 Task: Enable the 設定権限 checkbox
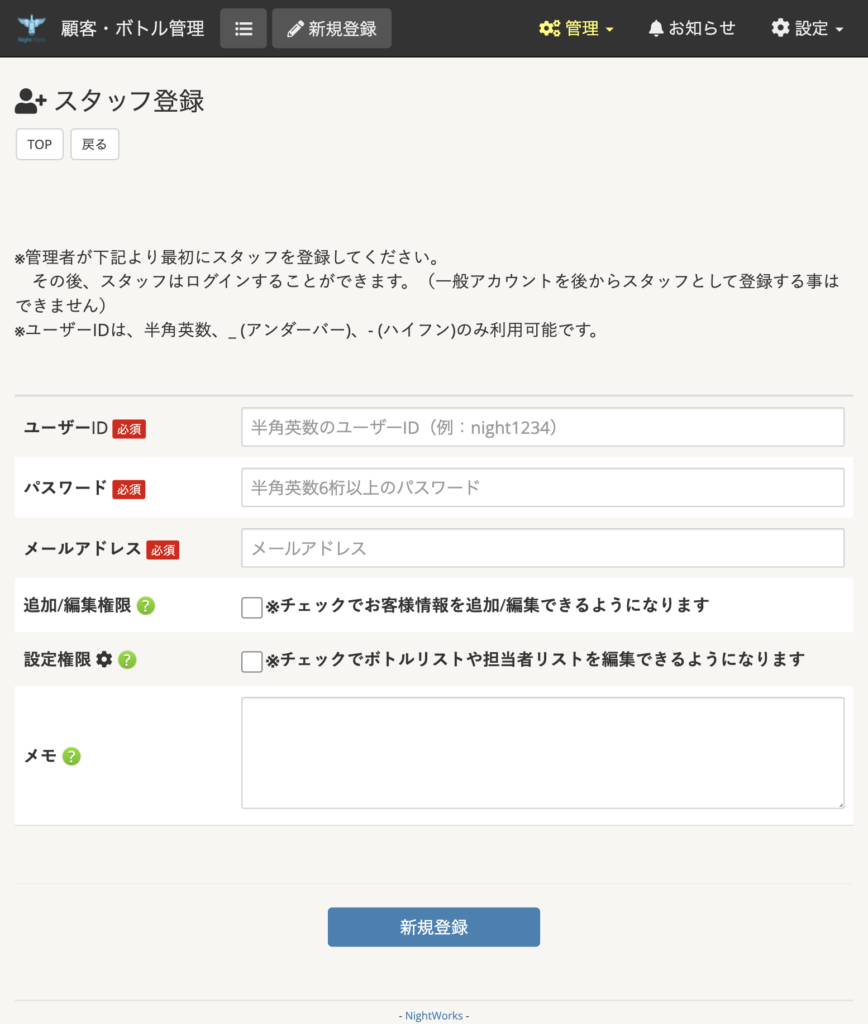coord(251,662)
